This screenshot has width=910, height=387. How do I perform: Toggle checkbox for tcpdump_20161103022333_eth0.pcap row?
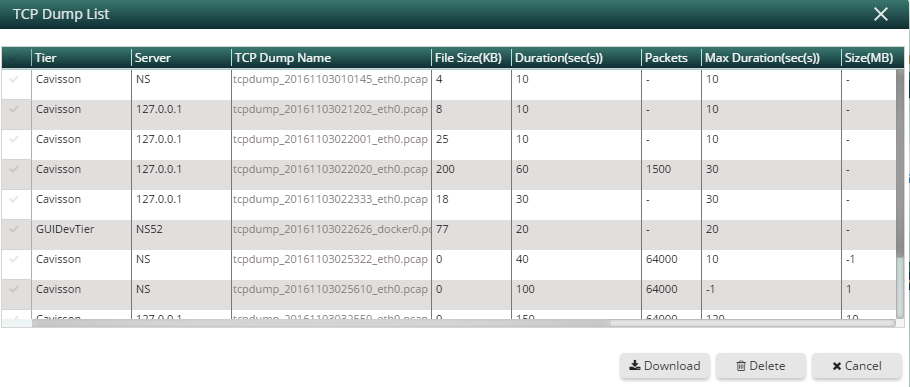(x=15, y=199)
